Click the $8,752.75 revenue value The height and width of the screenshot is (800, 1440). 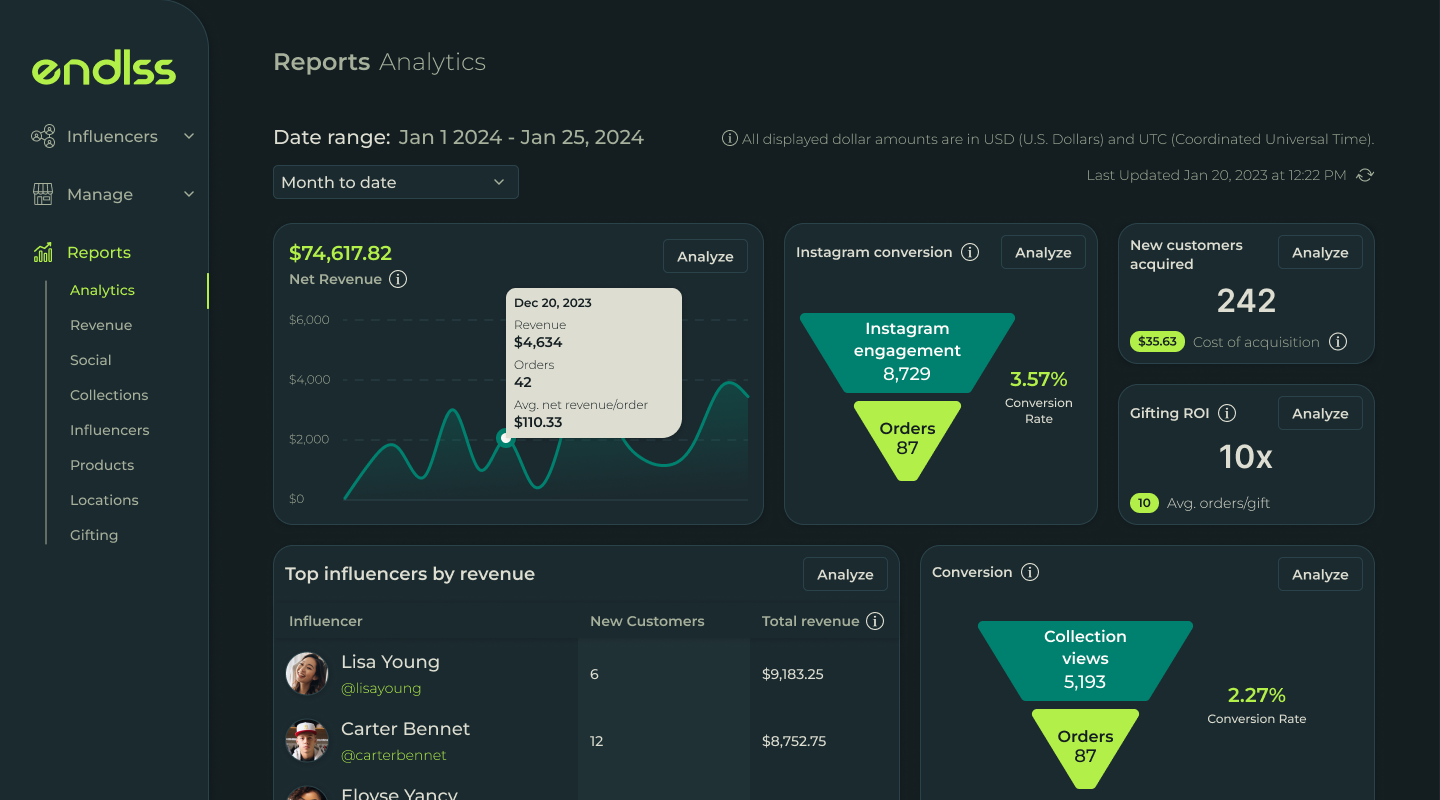[794, 741]
